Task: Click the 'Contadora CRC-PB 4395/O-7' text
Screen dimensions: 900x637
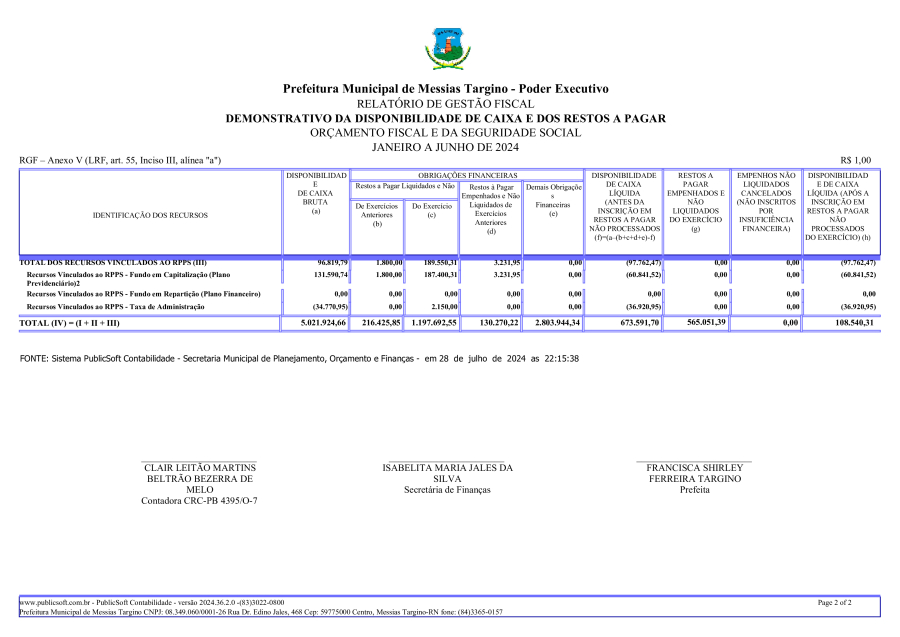Action: tap(199, 500)
